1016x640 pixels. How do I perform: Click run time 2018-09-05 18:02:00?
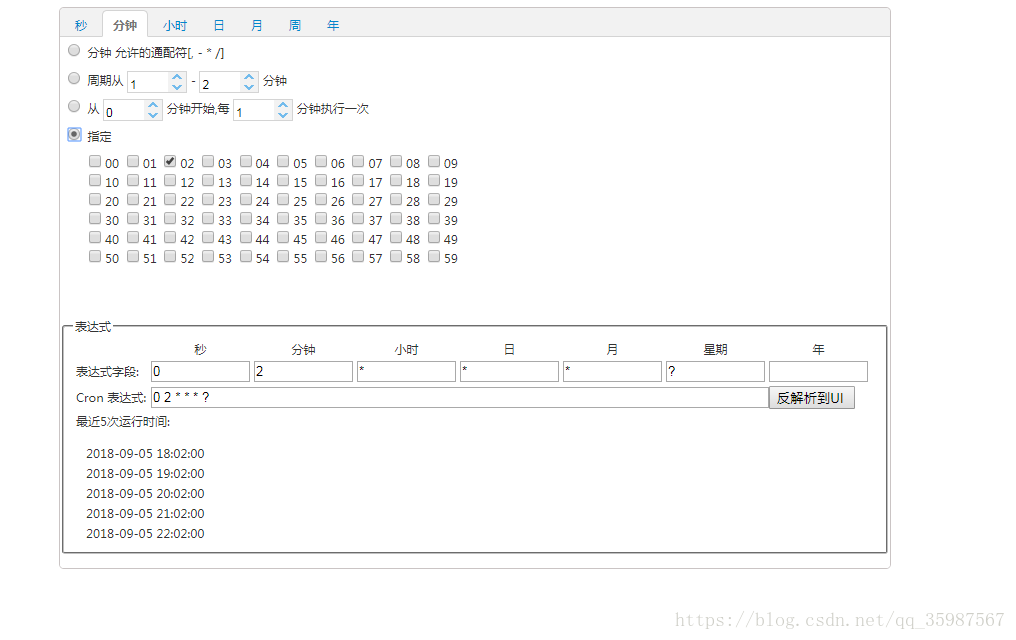[x=145, y=453]
